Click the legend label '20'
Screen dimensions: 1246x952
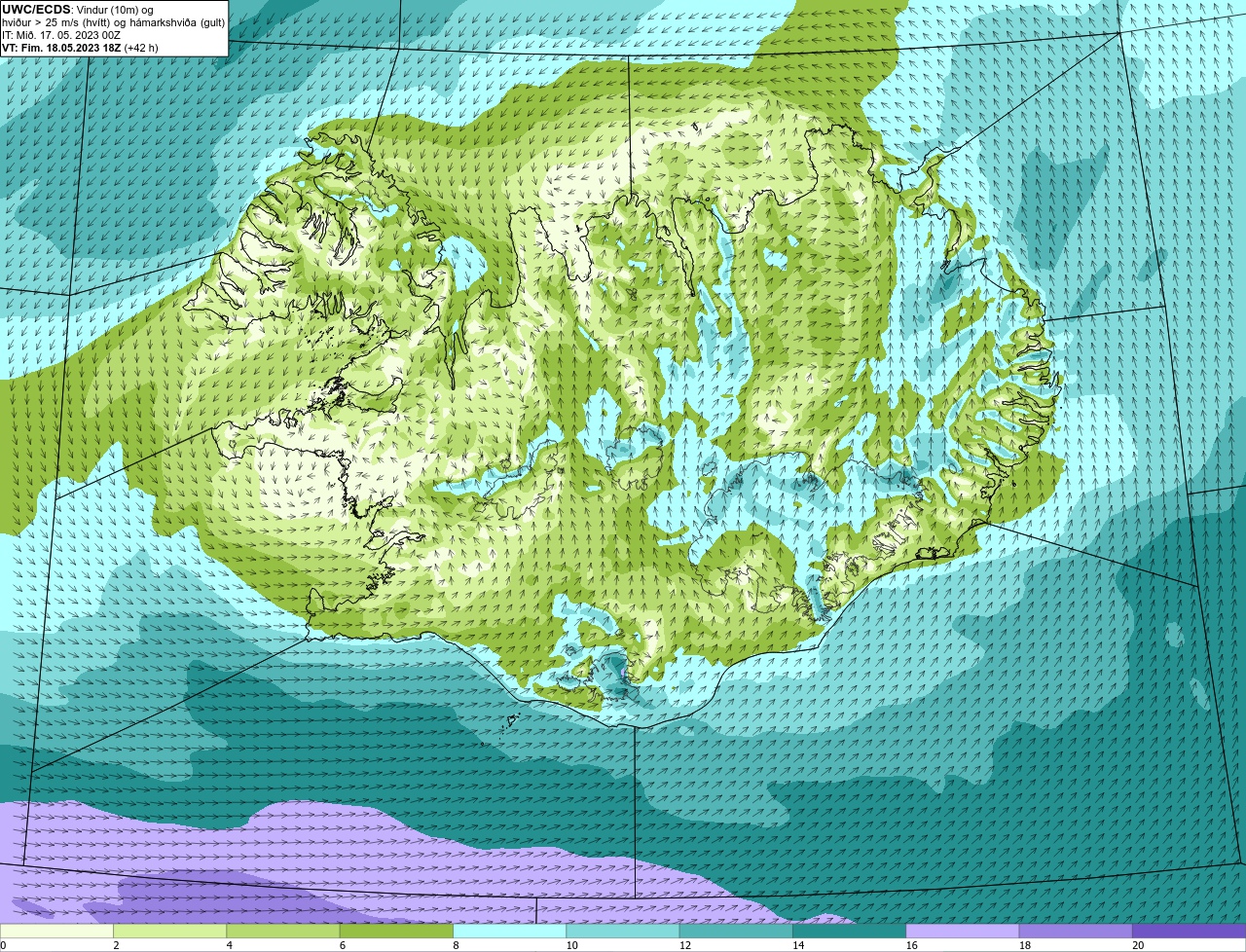point(1138,945)
